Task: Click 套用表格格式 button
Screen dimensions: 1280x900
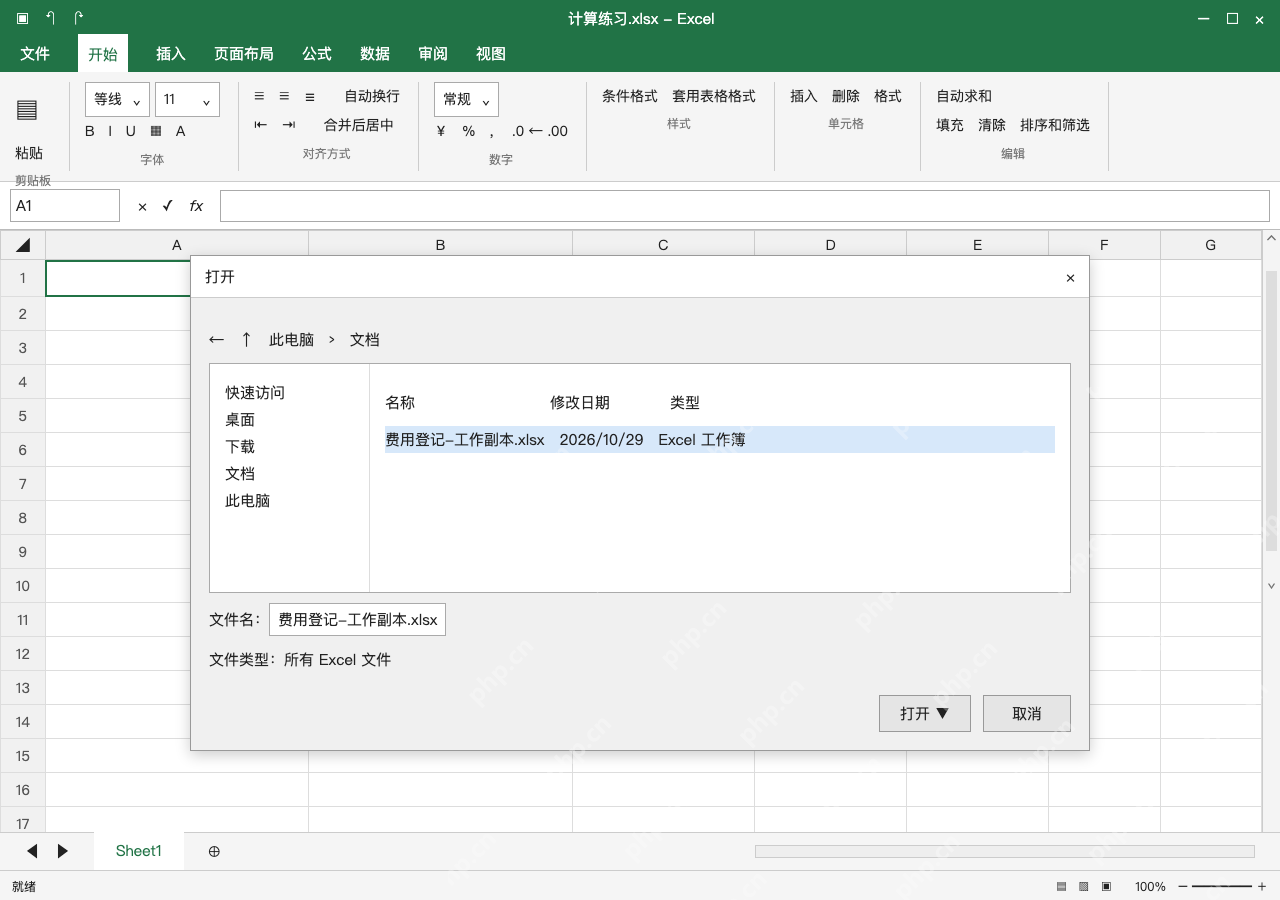Action: (x=714, y=96)
